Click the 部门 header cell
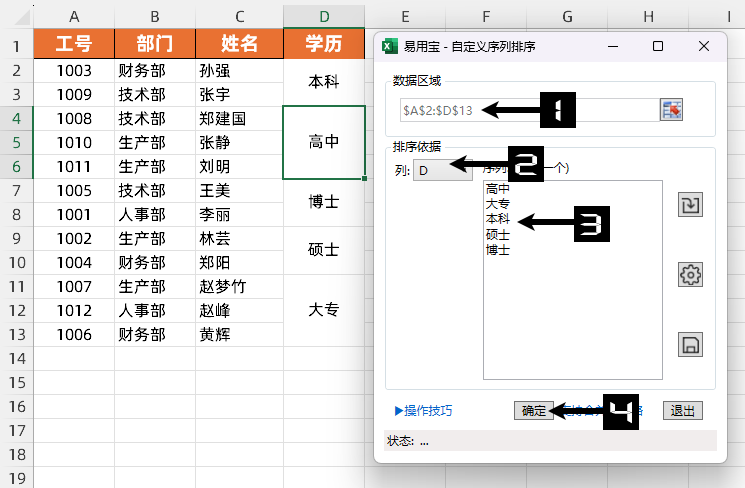 coord(155,43)
